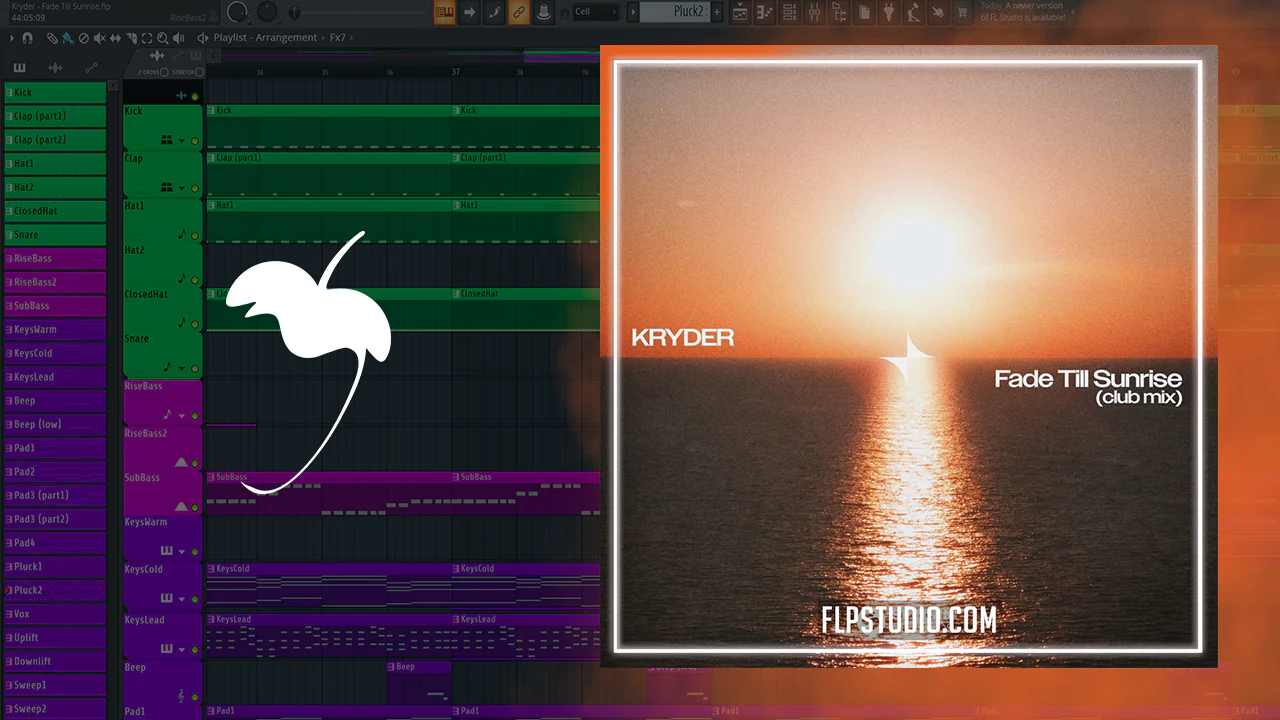Open the Mixer icon
The height and width of the screenshot is (720, 1280).
click(x=814, y=12)
